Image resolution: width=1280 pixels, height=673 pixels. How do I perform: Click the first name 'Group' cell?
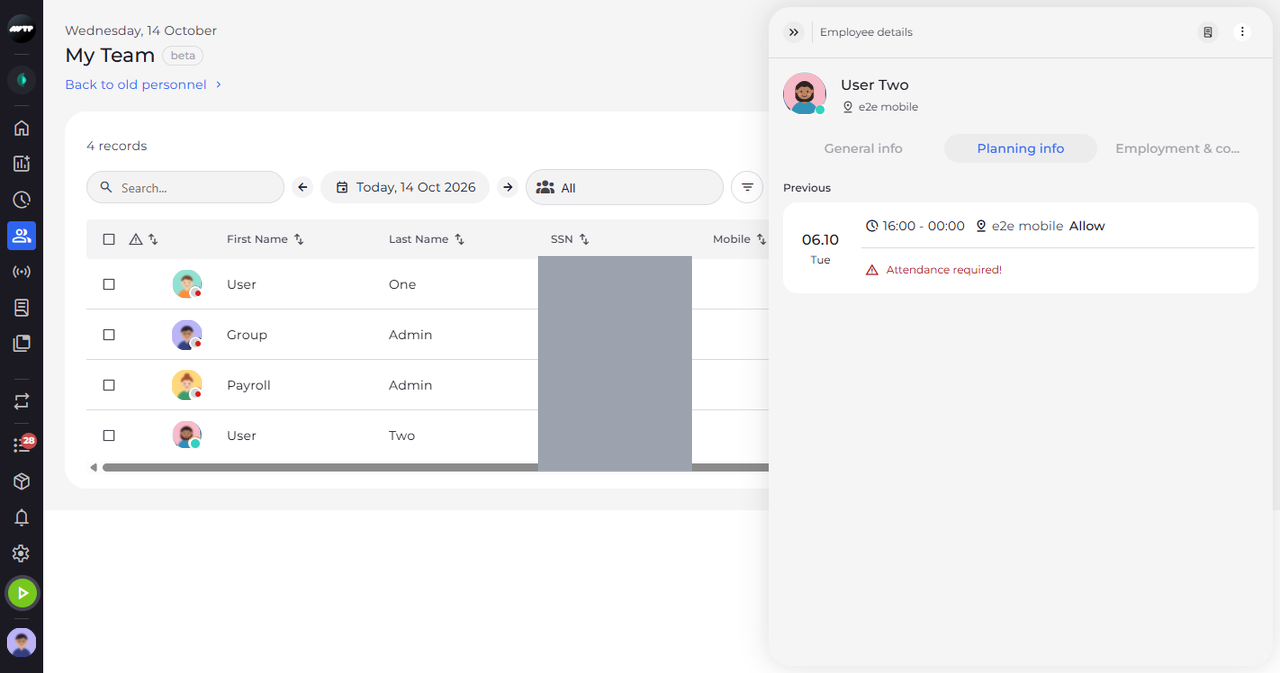point(247,335)
